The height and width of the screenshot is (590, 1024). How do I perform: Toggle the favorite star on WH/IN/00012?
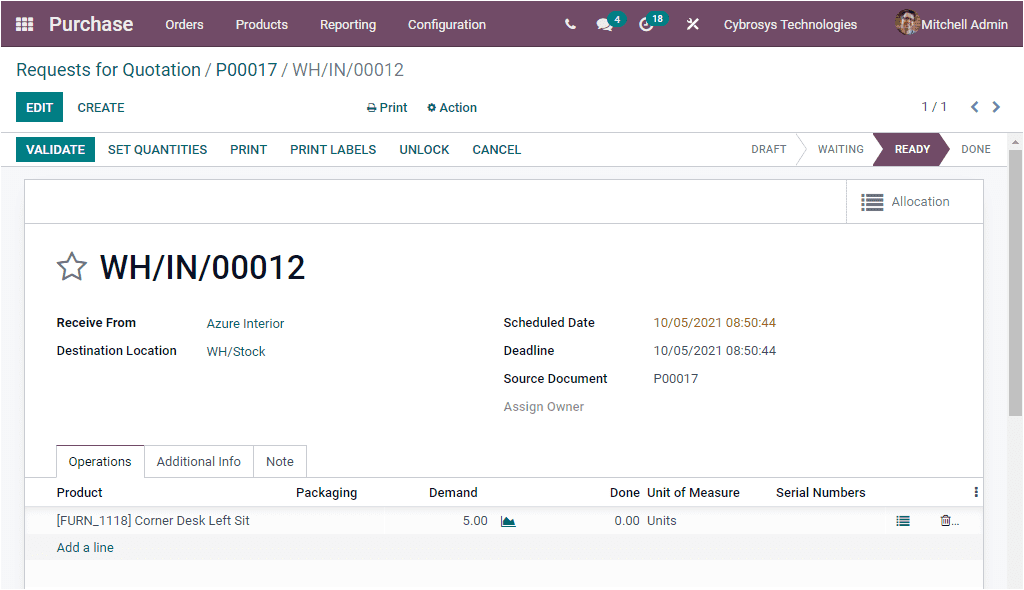[x=71, y=266]
